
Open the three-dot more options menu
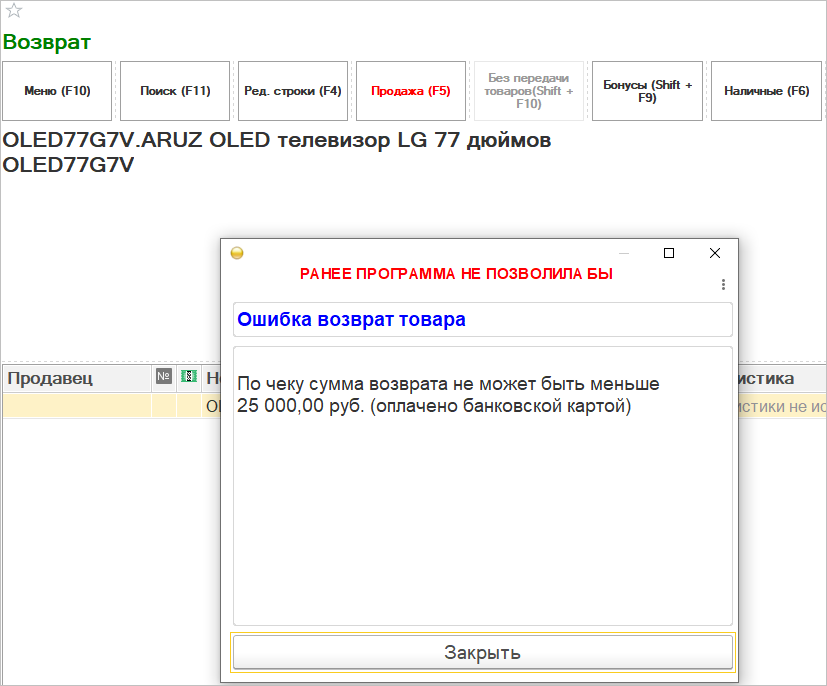pyautogui.click(x=723, y=285)
